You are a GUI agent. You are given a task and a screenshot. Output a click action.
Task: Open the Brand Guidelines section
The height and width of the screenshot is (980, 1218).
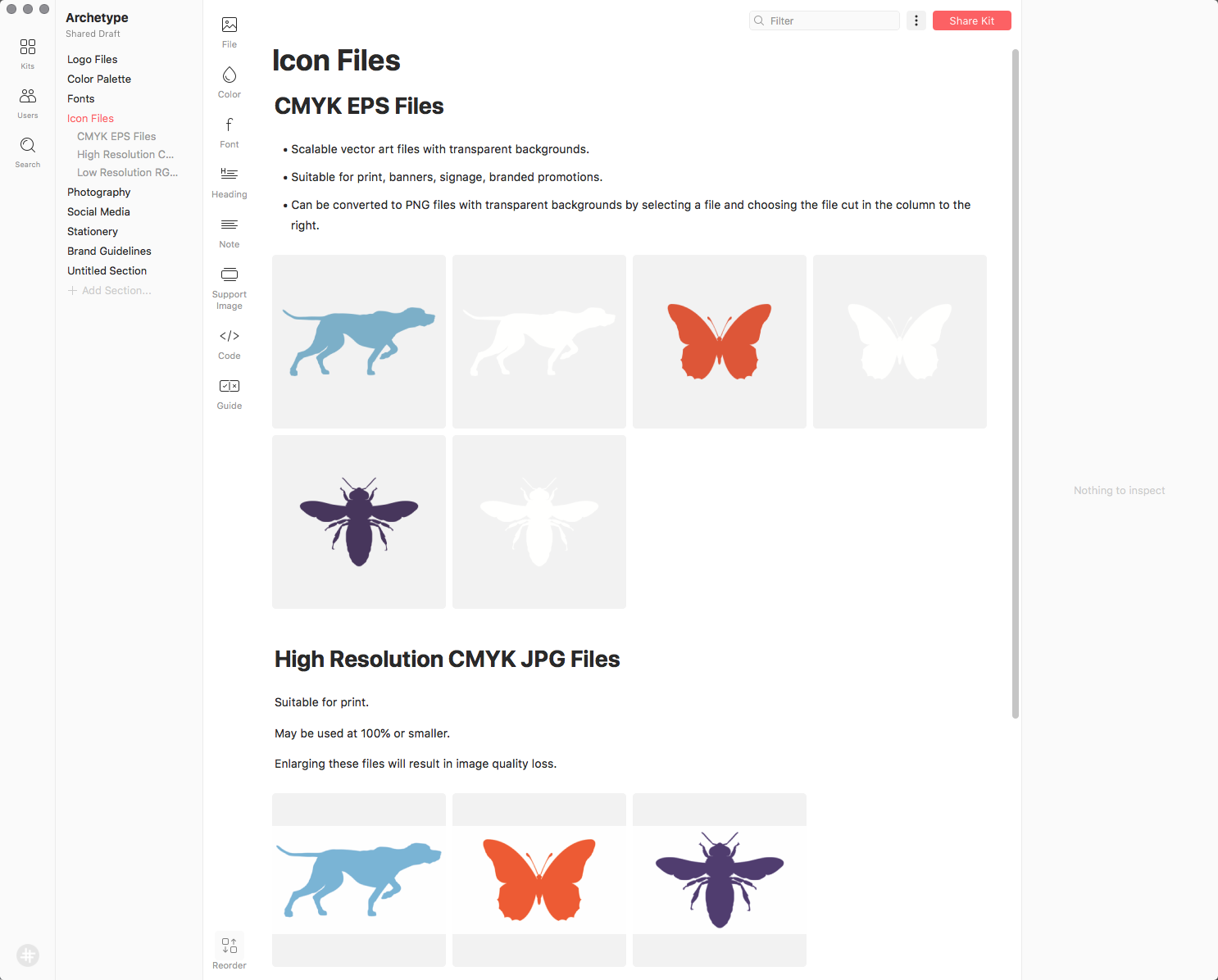coord(109,251)
